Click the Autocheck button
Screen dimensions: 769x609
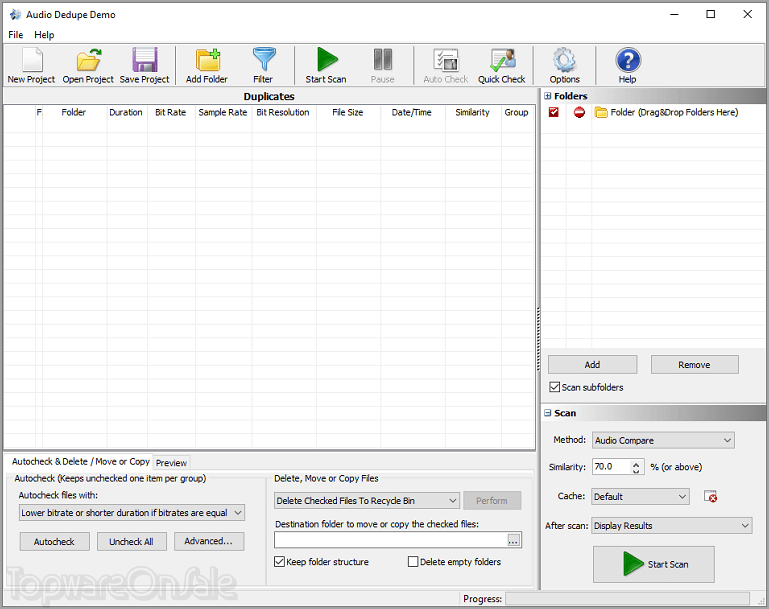[x=54, y=542]
